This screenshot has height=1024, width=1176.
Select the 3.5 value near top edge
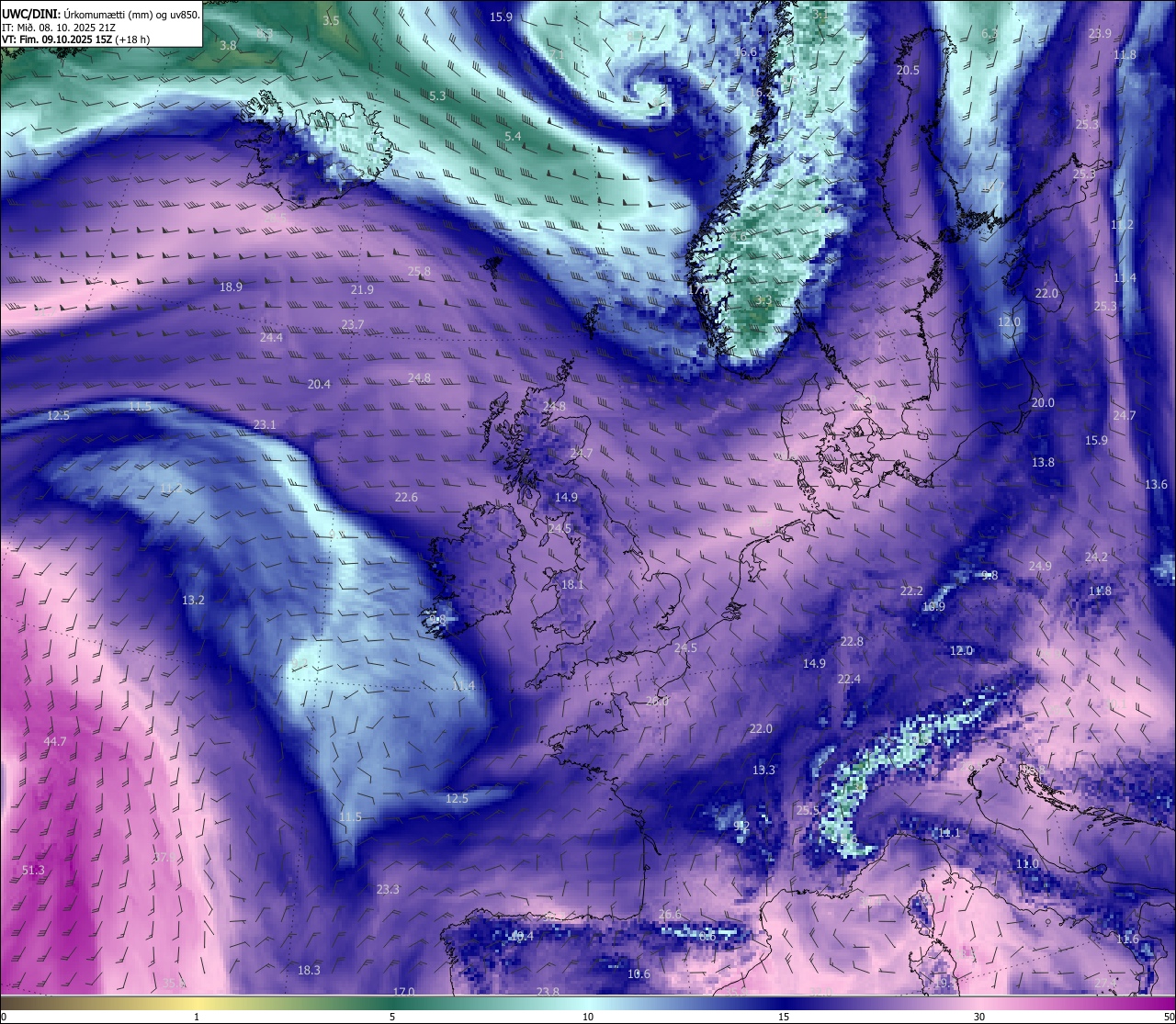(331, 20)
